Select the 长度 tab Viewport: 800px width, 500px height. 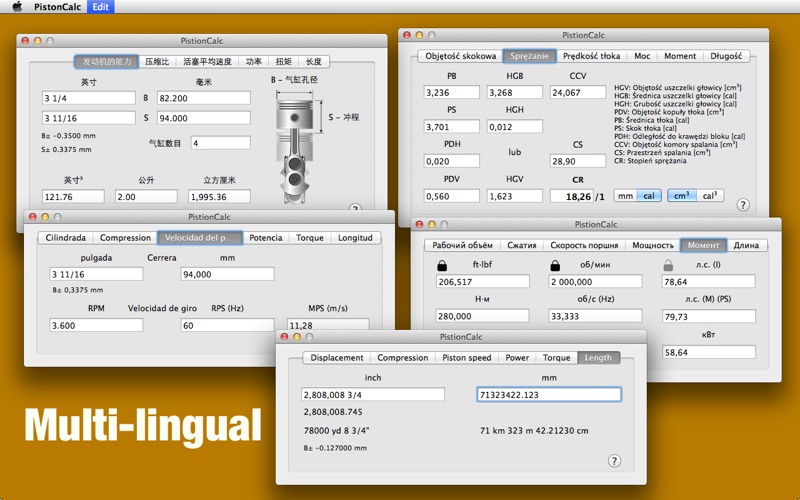(x=314, y=62)
